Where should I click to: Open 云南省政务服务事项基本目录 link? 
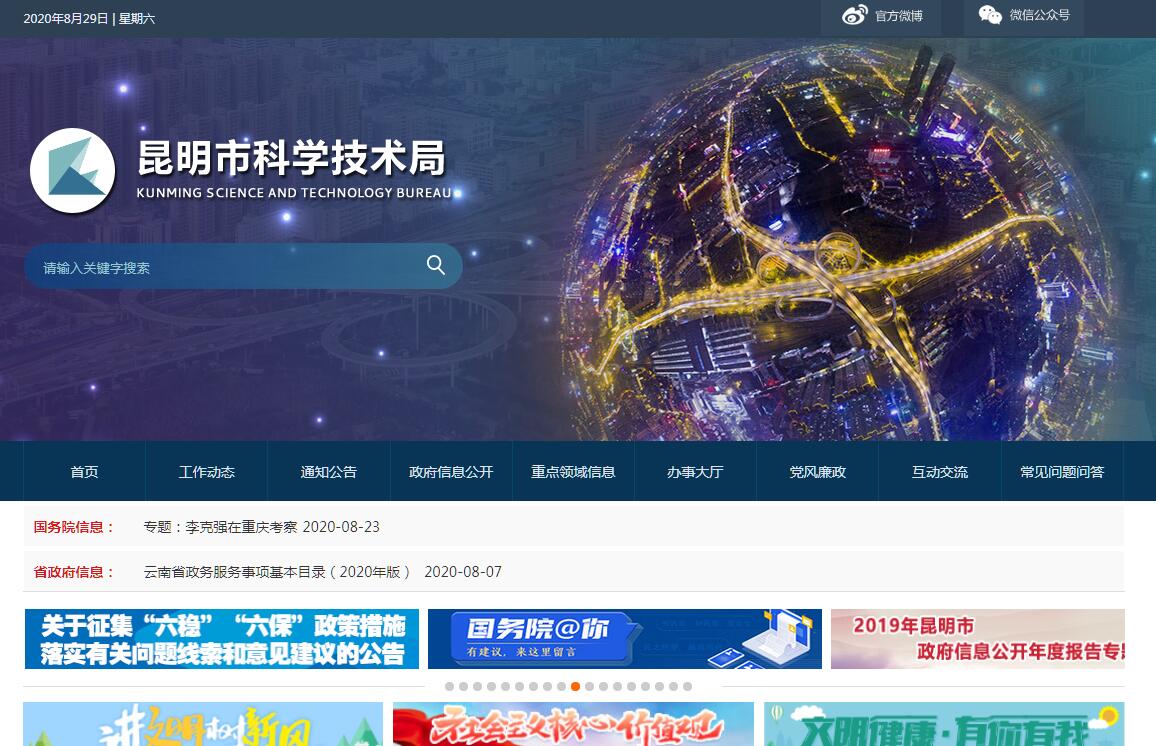pos(277,572)
